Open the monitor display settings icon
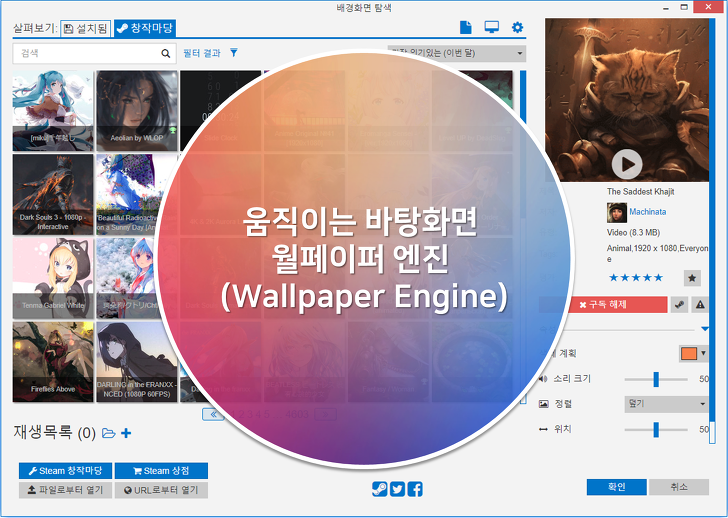Viewport: 728px width, 518px height. tap(492, 27)
